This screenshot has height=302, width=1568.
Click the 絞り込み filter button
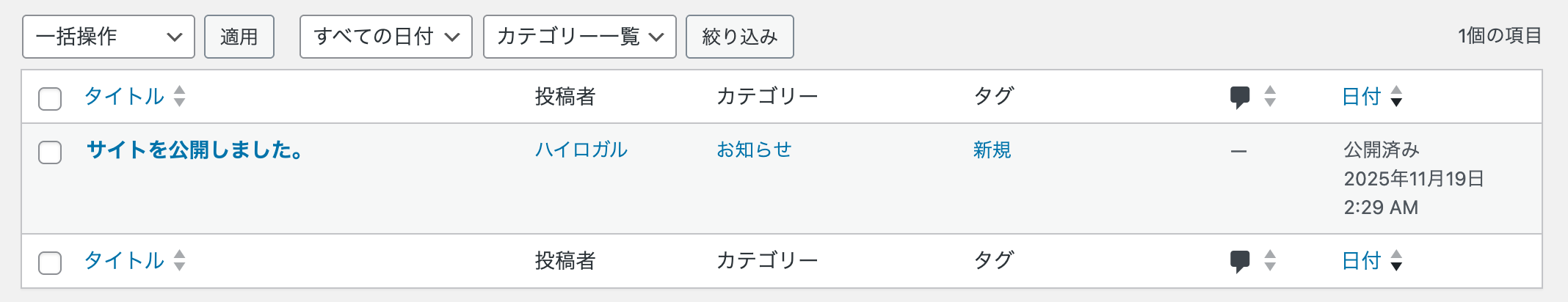coord(739,37)
